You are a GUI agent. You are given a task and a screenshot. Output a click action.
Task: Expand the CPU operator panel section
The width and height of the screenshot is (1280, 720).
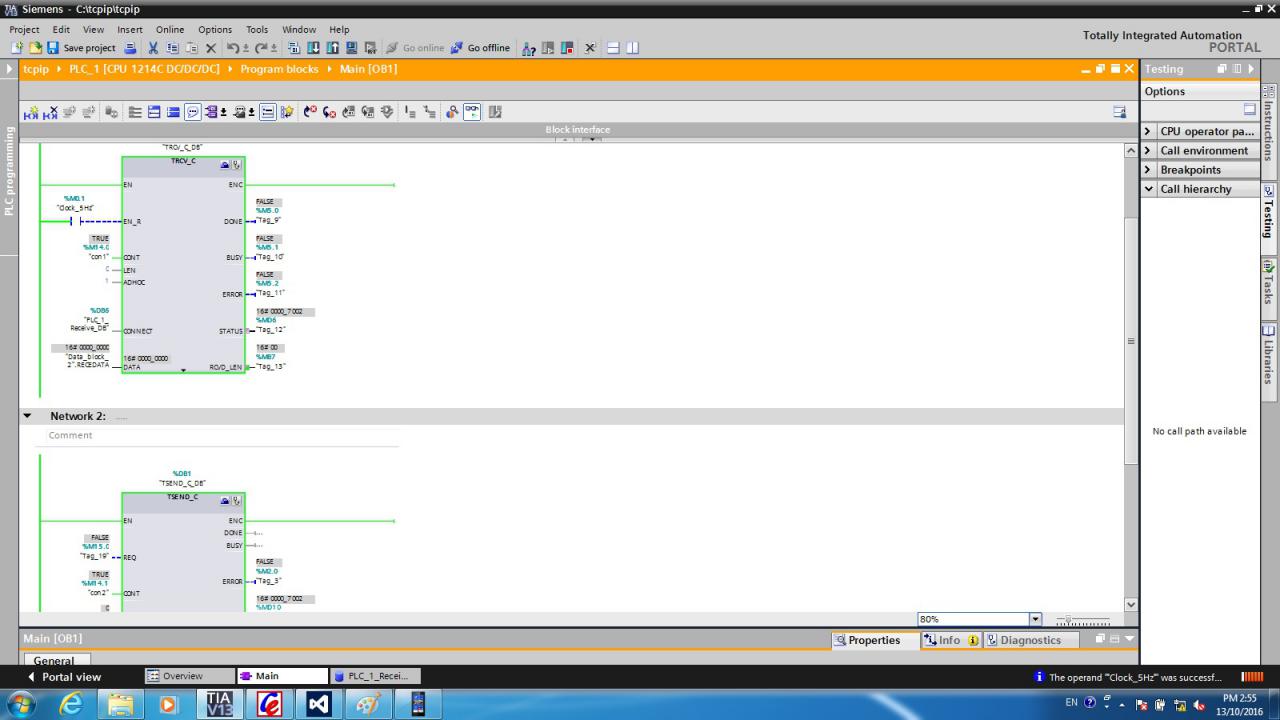tap(1148, 131)
